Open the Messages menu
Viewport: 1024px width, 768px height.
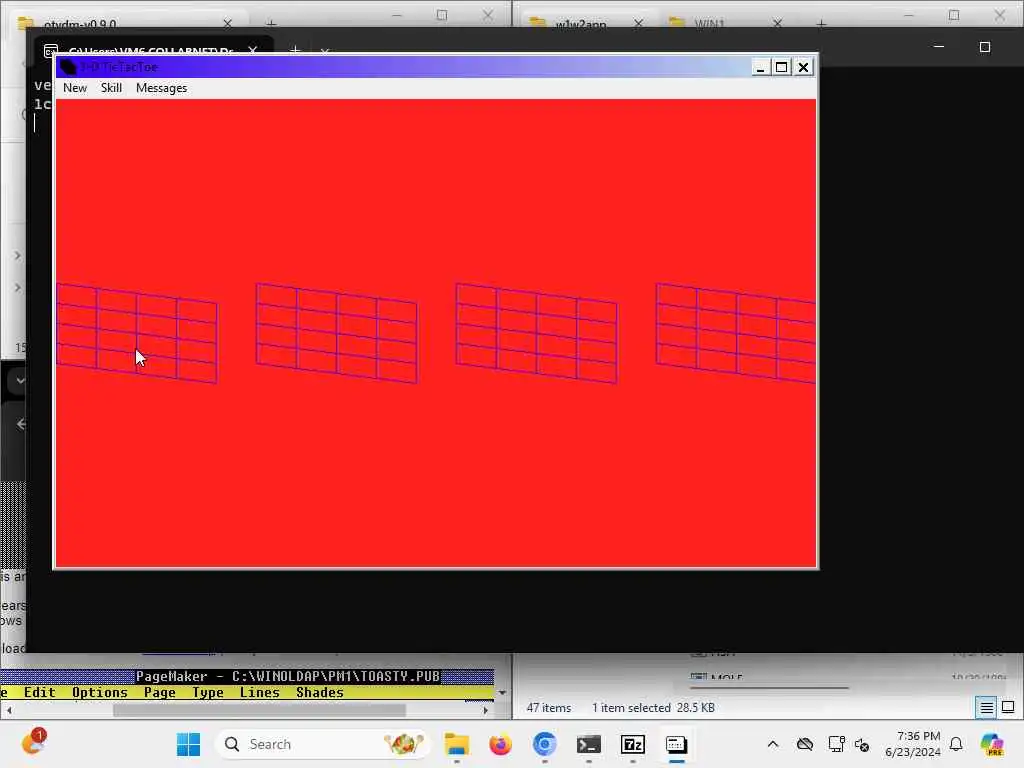(x=161, y=88)
